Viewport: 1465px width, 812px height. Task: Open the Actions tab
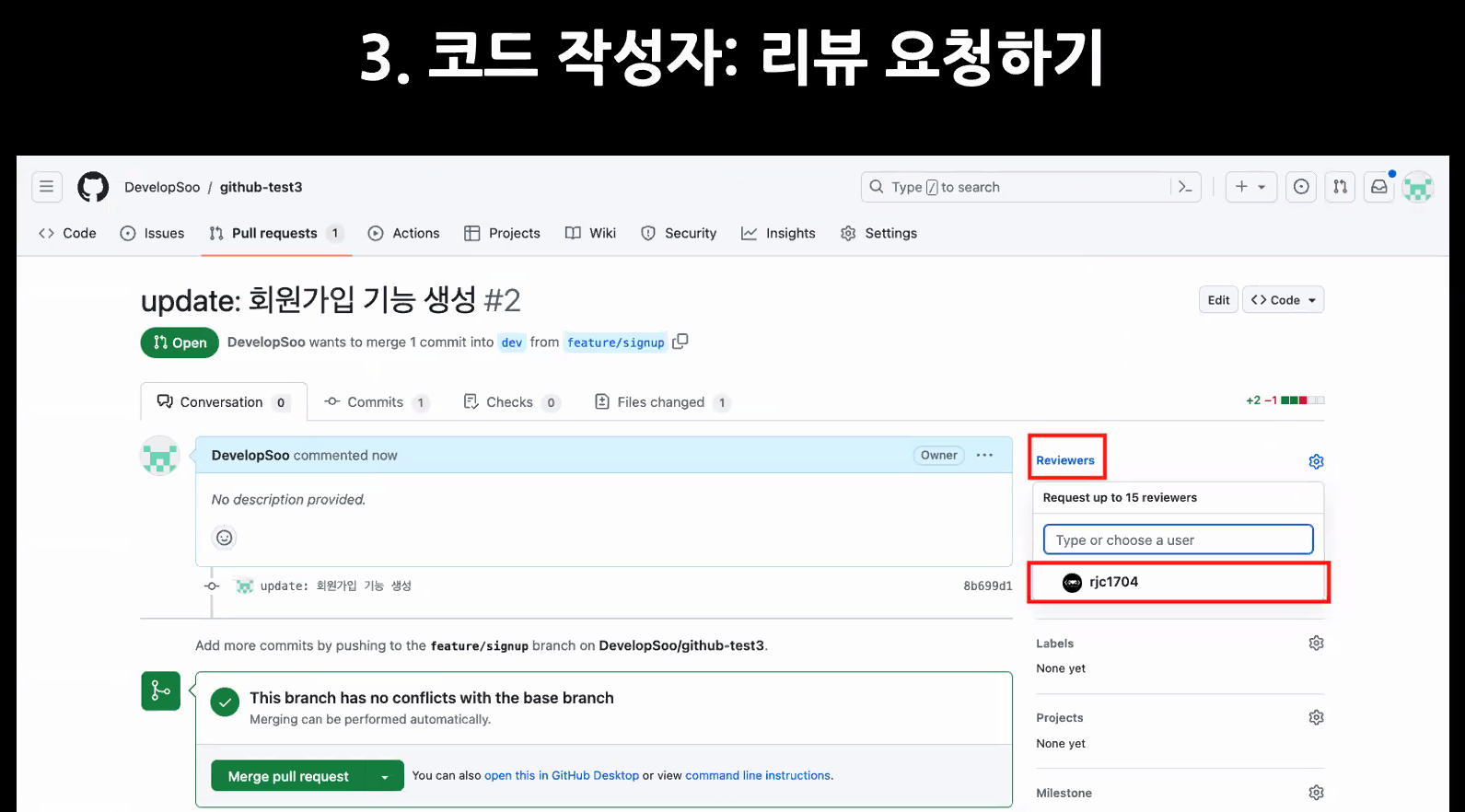(403, 233)
